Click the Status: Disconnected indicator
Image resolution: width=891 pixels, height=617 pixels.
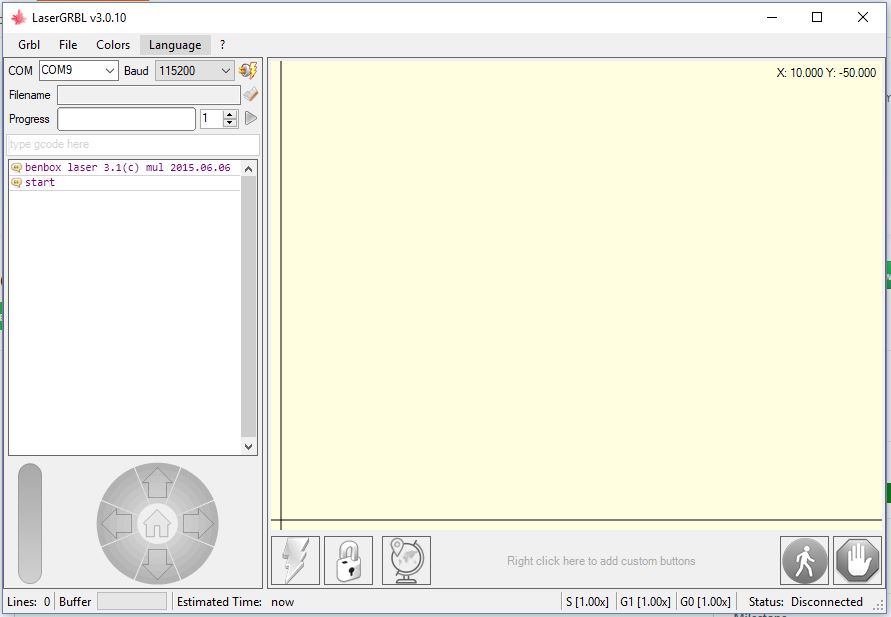point(805,602)
